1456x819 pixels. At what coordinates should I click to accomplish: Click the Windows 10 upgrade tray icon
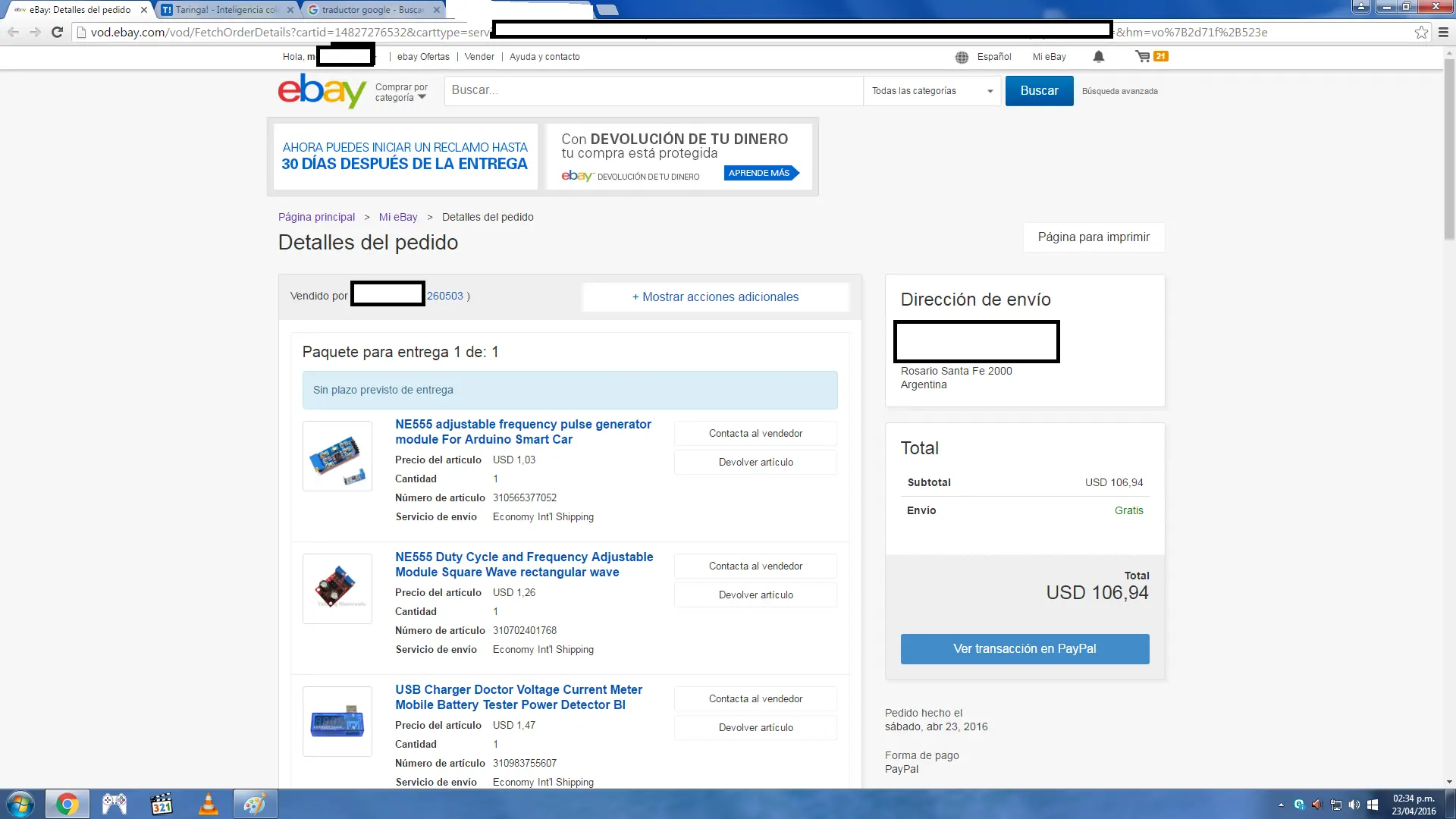point(1373,805)
